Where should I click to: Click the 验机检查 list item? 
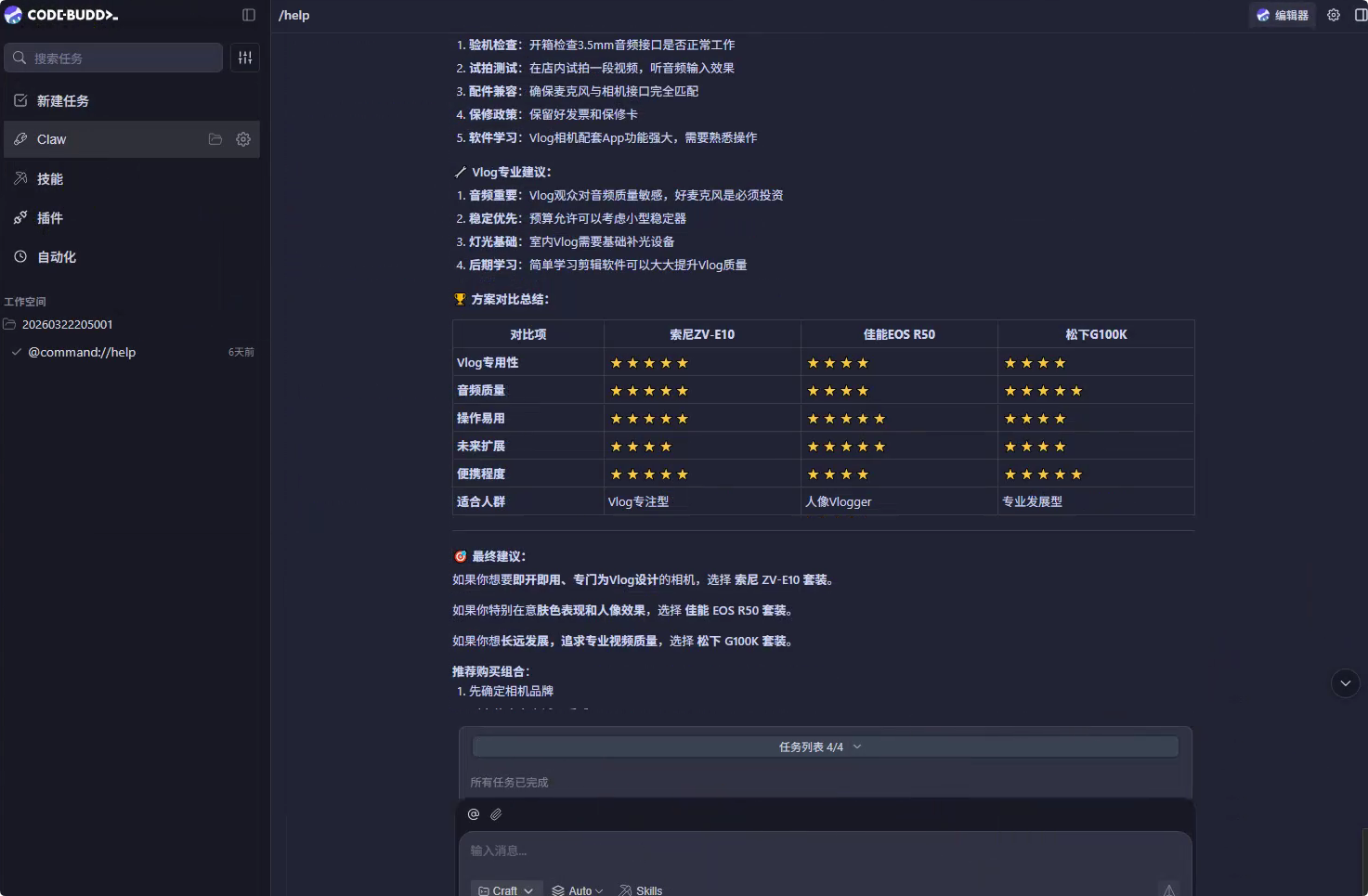coord(602,45)
